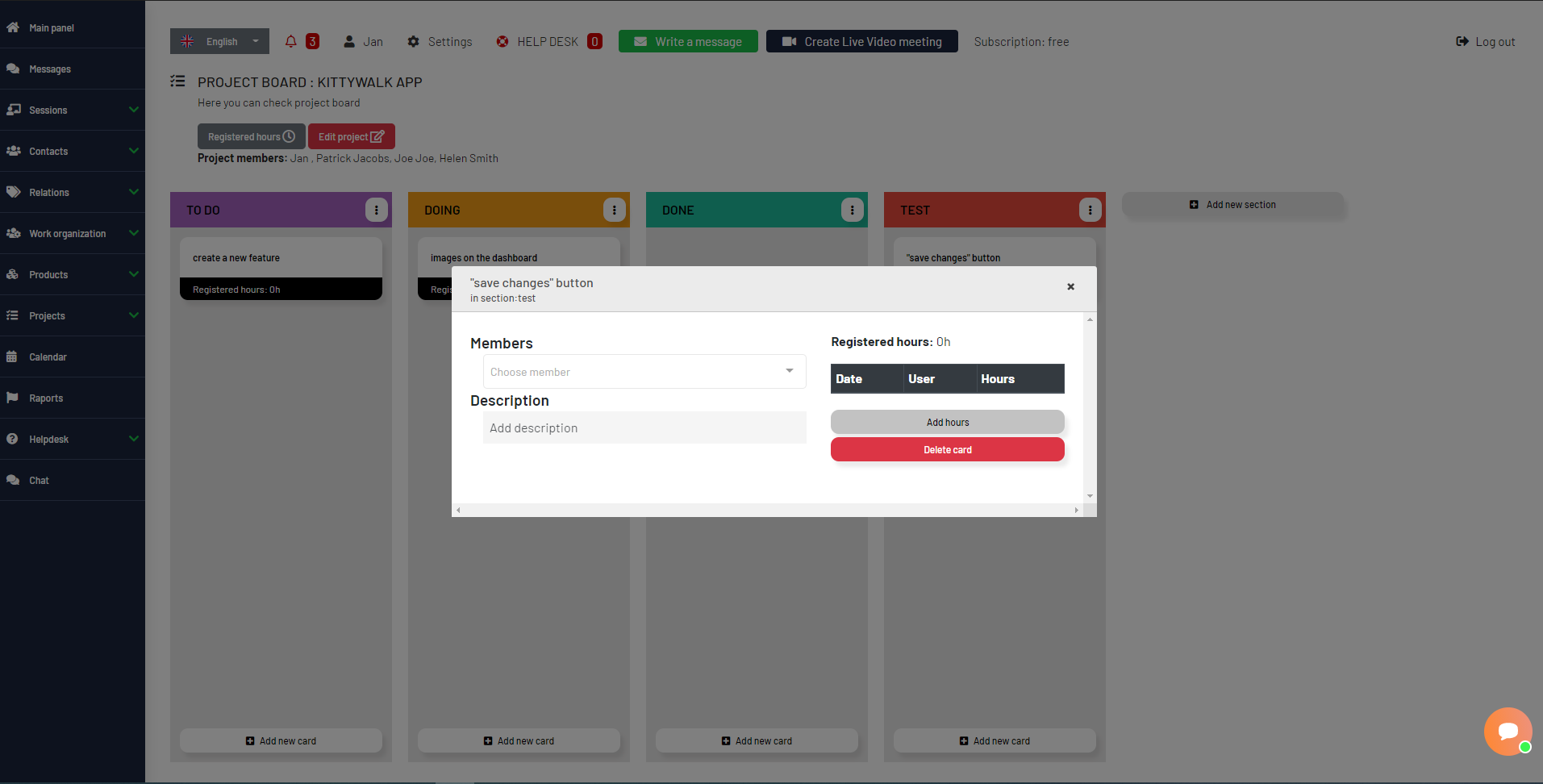Click the notification bell icon
Viewport: 1543px width, 784px height.
coord(291,40)
